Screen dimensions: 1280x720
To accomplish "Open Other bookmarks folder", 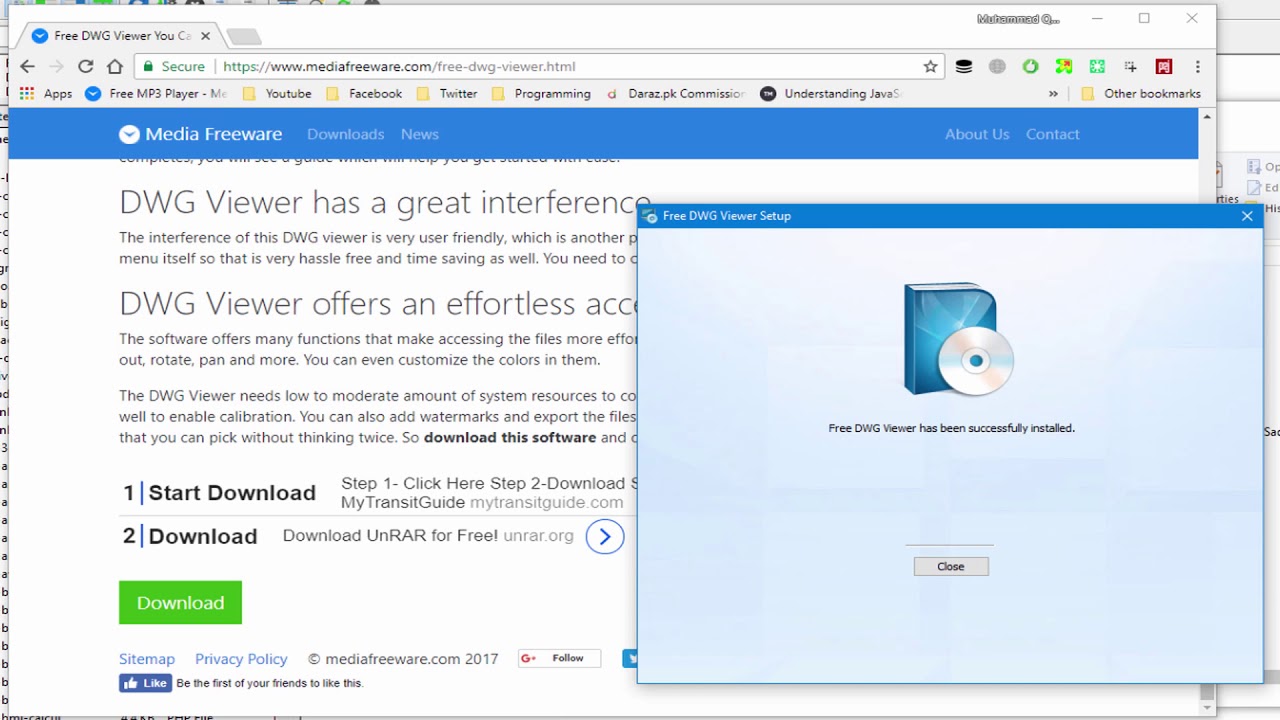I will (1141, 93).
